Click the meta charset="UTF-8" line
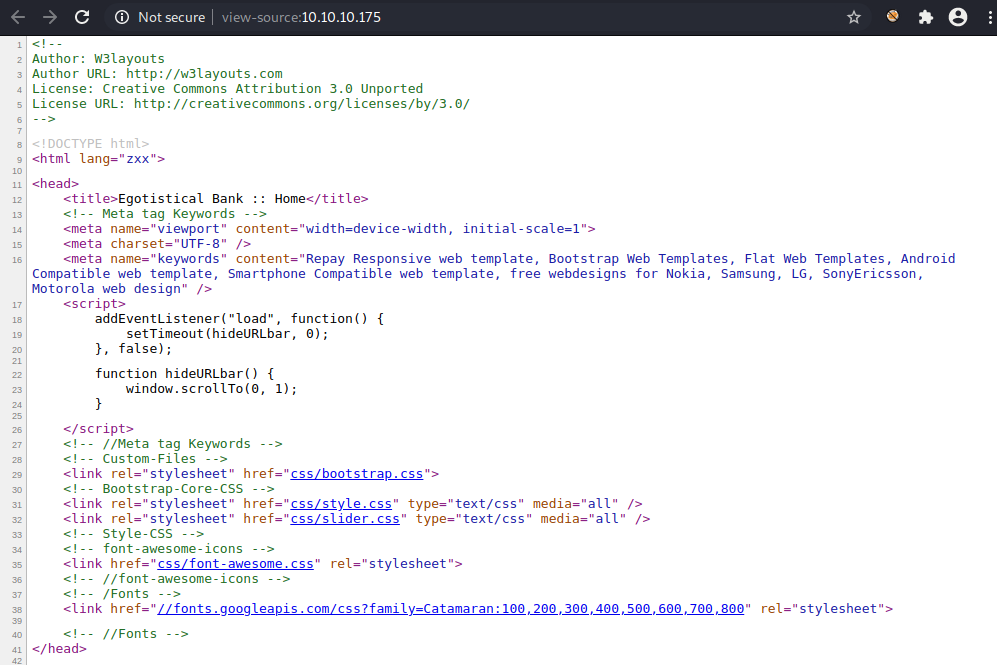Viewport: 997px width, 665px height. point(157,244)
